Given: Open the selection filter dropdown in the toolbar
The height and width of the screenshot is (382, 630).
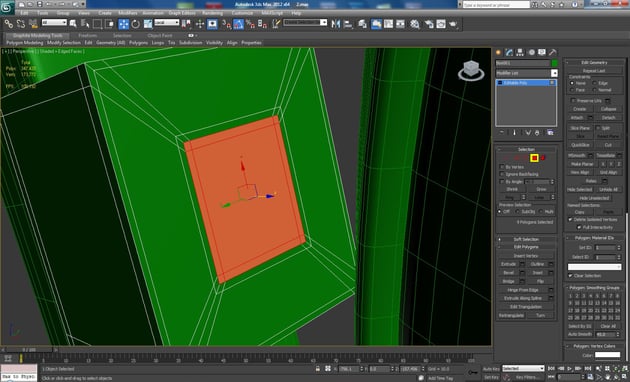Looking at the screenshot, I should coord(54,23).
